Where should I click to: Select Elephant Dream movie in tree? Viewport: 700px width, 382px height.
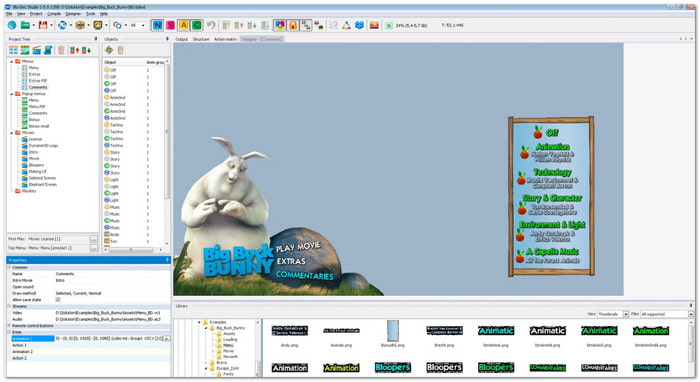(43, 184)
